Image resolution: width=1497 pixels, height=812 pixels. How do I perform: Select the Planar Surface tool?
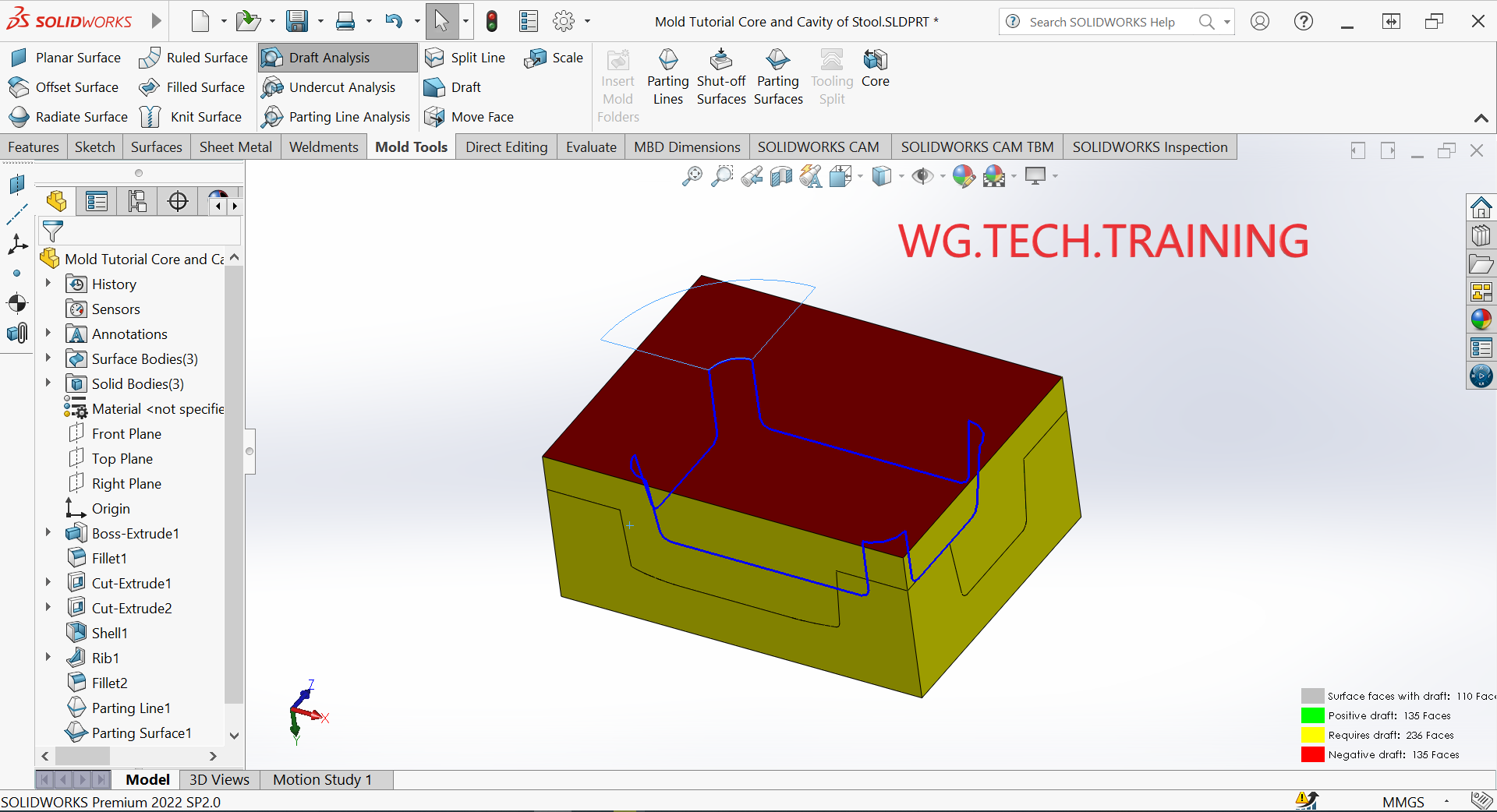tap(65, 58)
